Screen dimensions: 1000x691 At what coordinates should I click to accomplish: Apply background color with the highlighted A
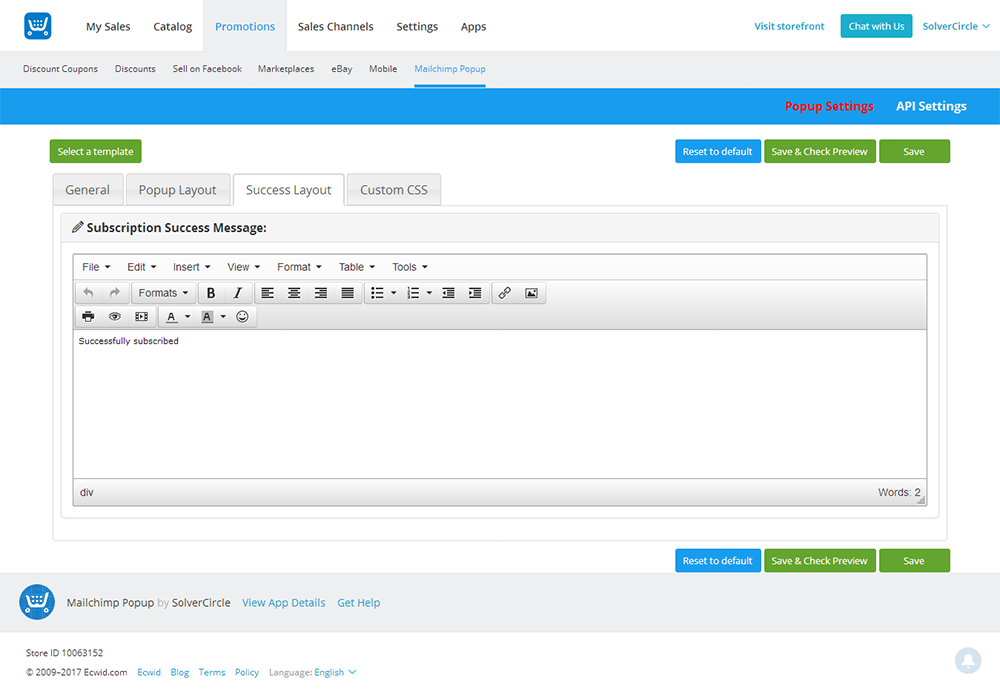207,316
